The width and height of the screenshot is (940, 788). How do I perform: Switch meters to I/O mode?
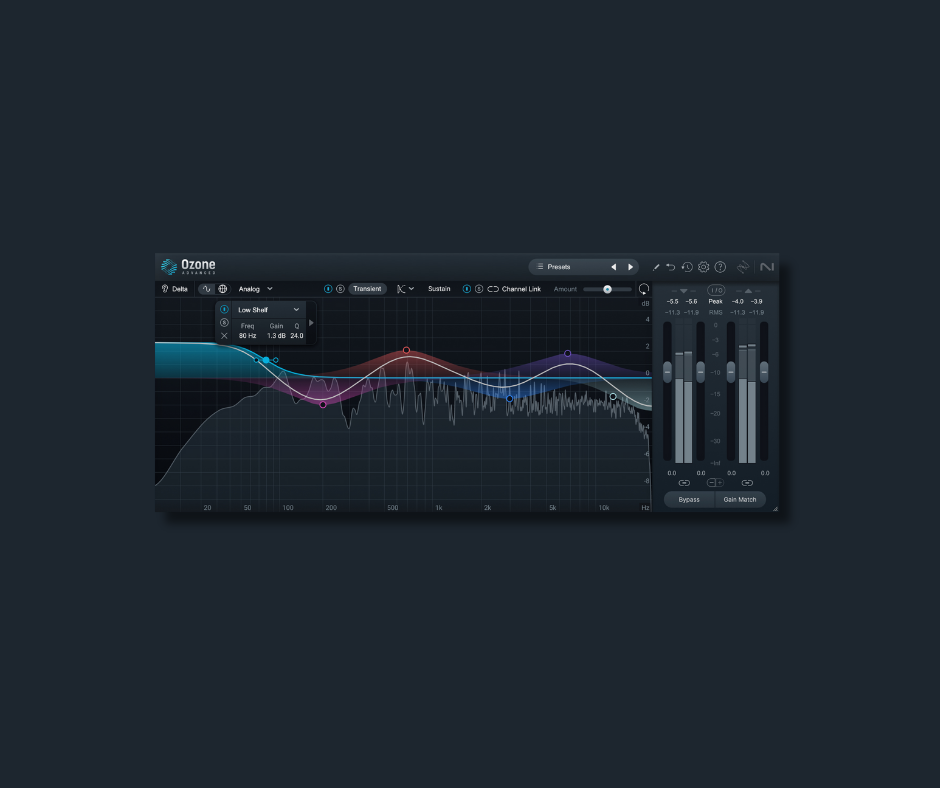tap(715, 290)
